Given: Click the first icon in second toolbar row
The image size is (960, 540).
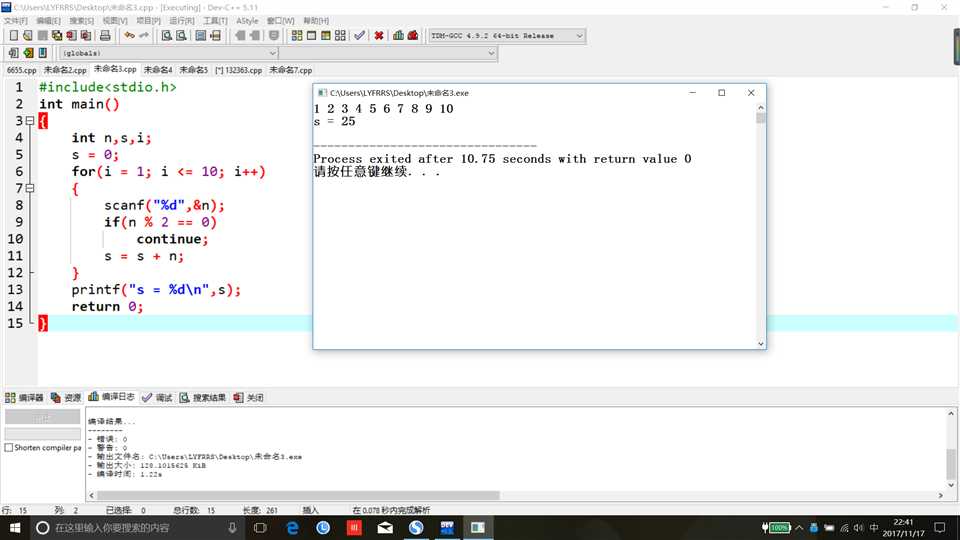Looking at the screenshot, I should 13,53.
